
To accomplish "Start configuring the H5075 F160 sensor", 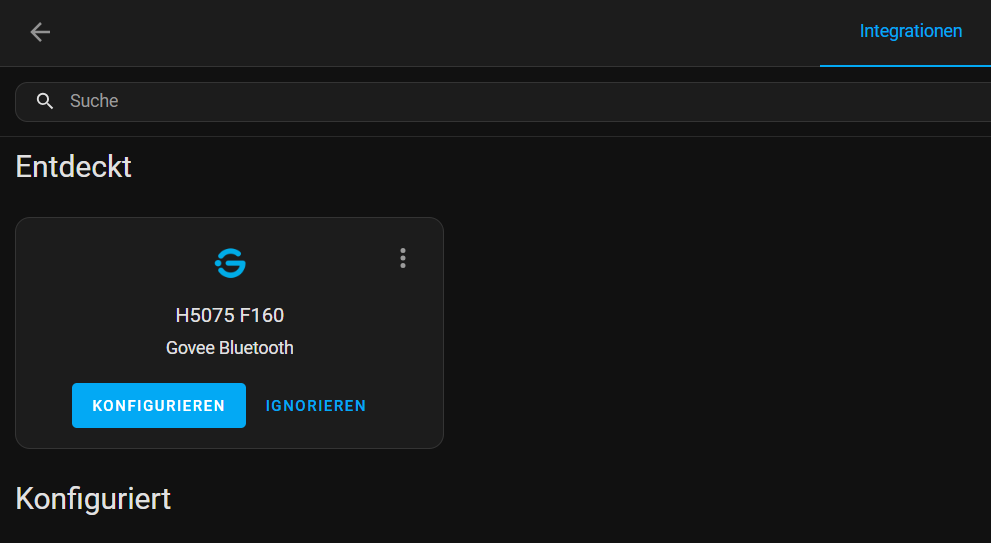I will click(159, 405).
